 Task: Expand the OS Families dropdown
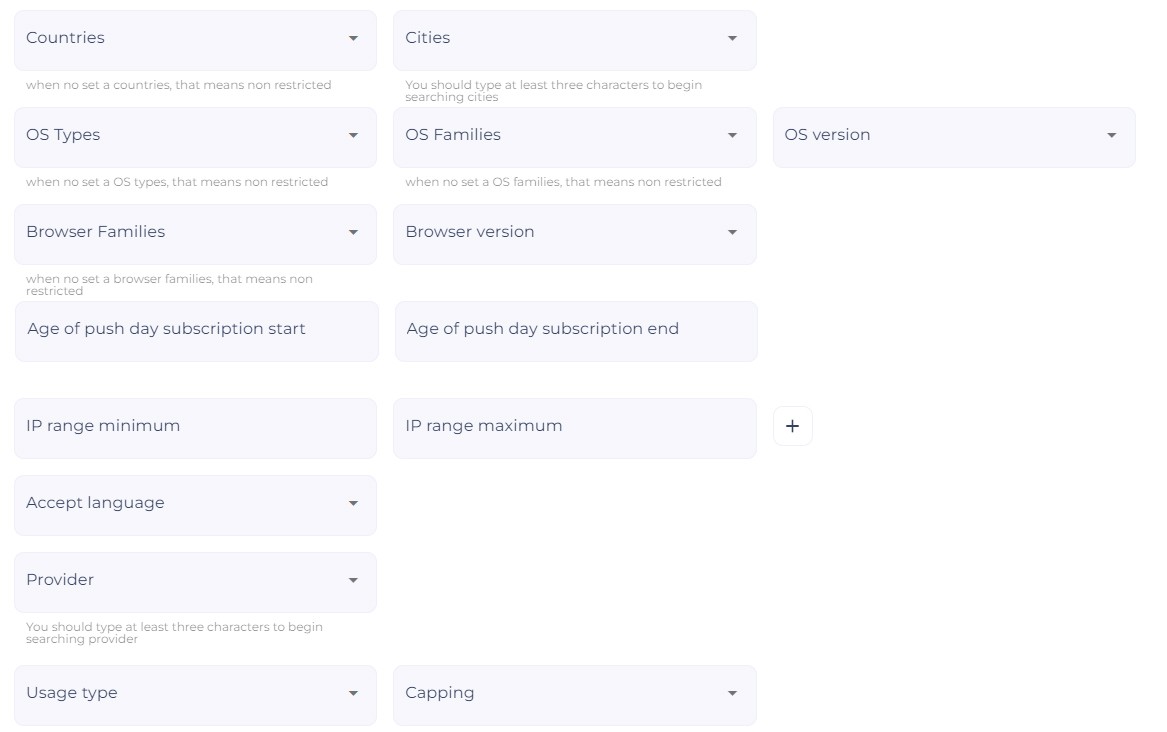(575, 137)
